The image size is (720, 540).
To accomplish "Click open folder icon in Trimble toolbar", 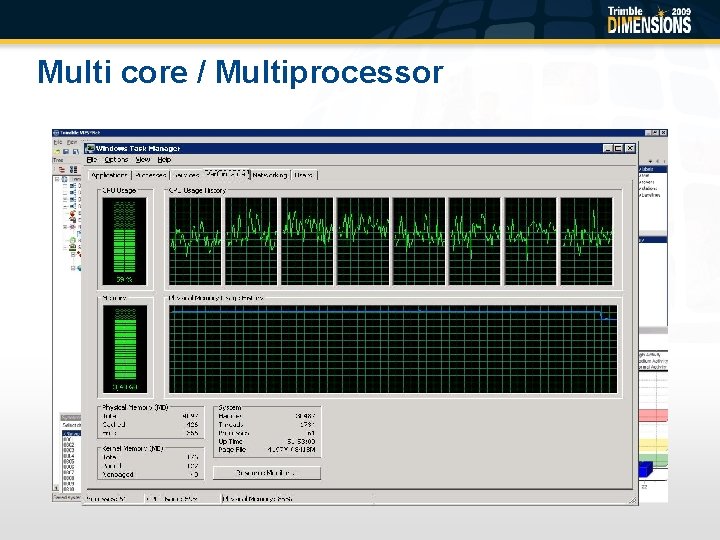I will pos(57,152).
